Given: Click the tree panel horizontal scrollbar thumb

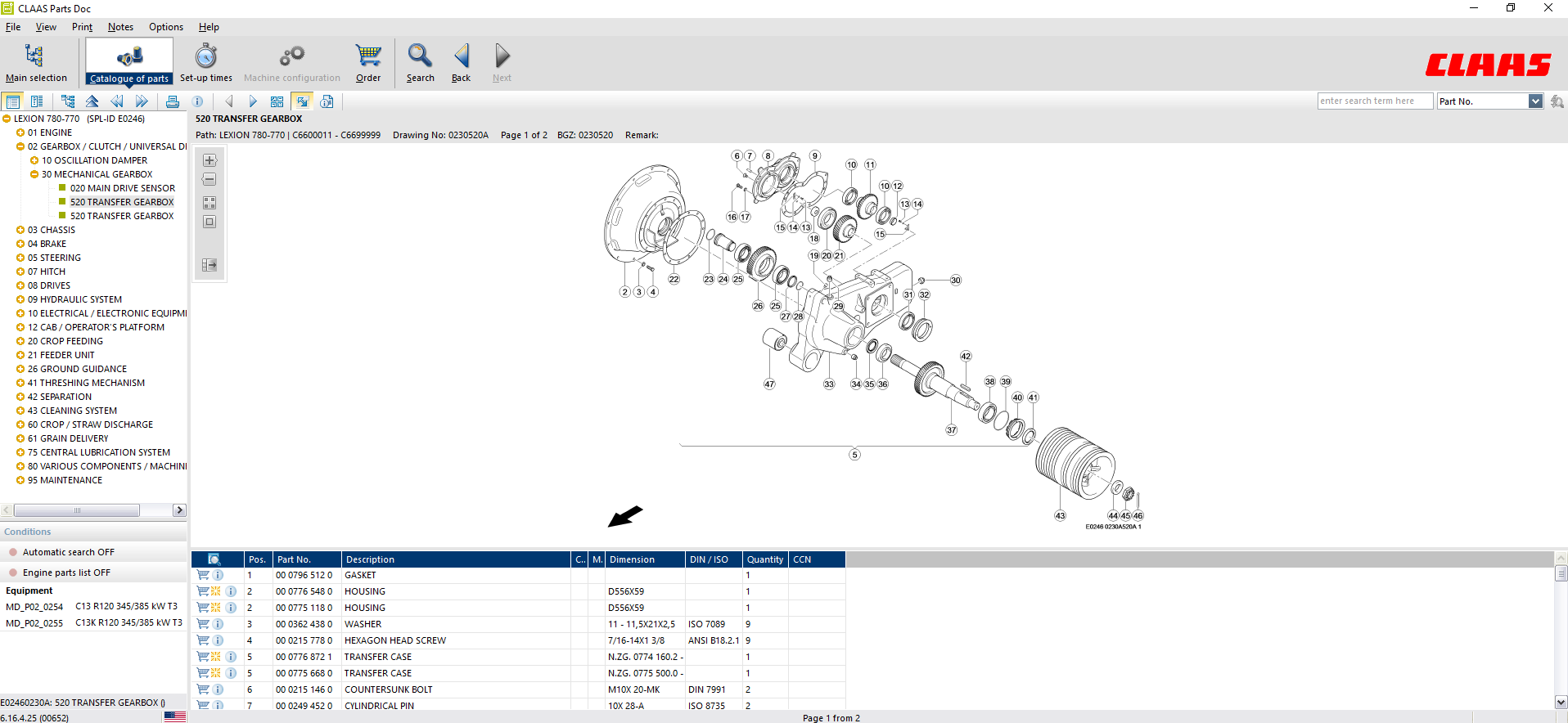Looking at the screenshot, I should pos(77,510).
